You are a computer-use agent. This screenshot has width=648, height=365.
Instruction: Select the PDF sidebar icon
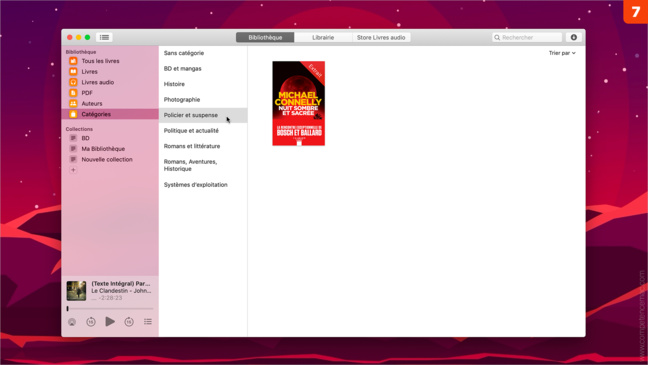(x=73, y=93)
